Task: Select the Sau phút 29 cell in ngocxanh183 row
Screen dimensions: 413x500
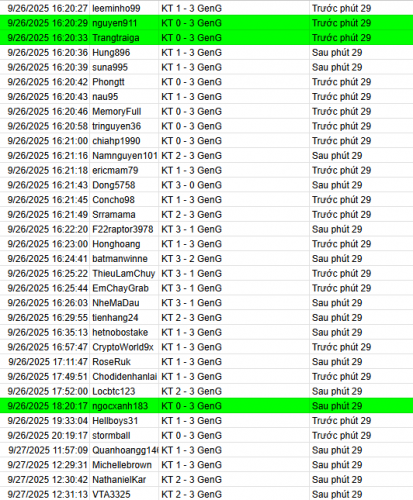Action: coord(361,406)
